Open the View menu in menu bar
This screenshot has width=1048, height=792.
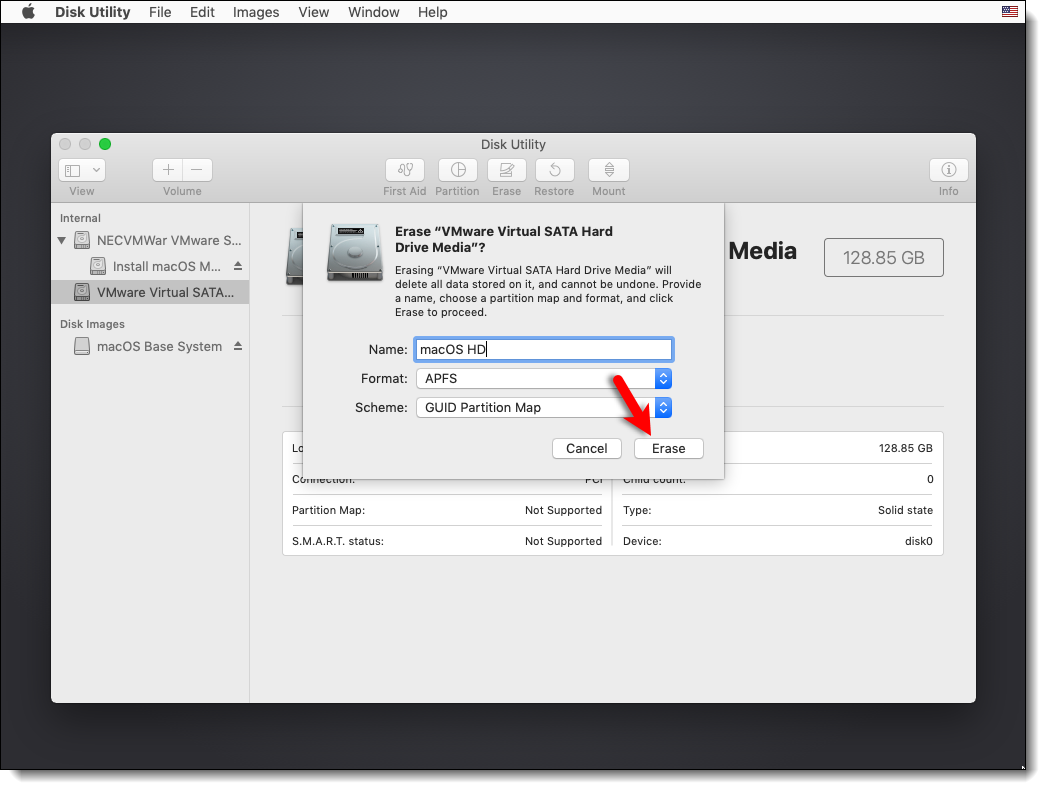pos(313,12)
